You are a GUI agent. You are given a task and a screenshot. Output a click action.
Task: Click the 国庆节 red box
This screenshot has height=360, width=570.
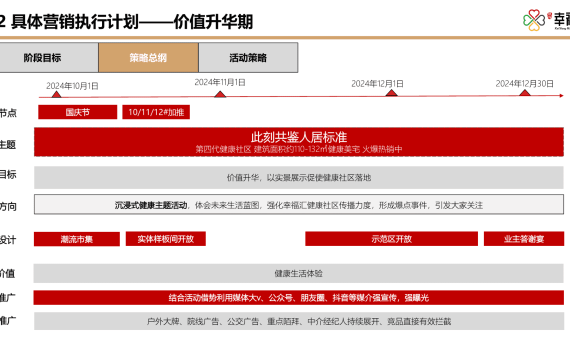click(x=78, y=112)
